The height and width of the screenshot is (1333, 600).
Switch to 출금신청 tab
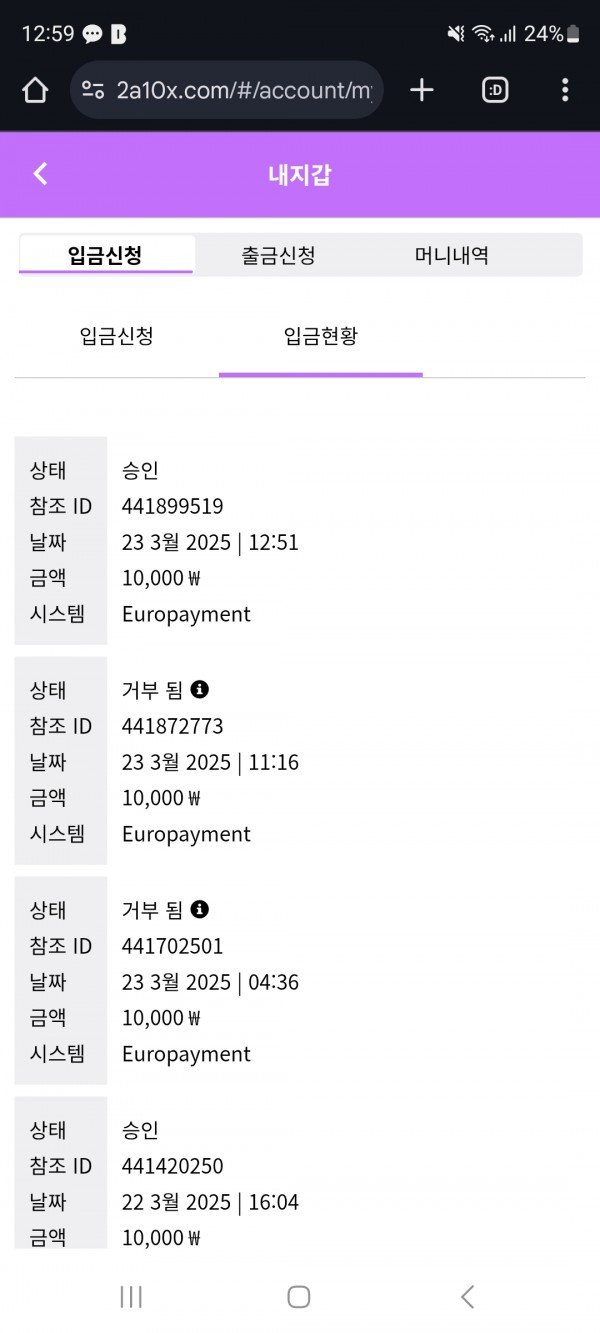(x=278, y=255)
